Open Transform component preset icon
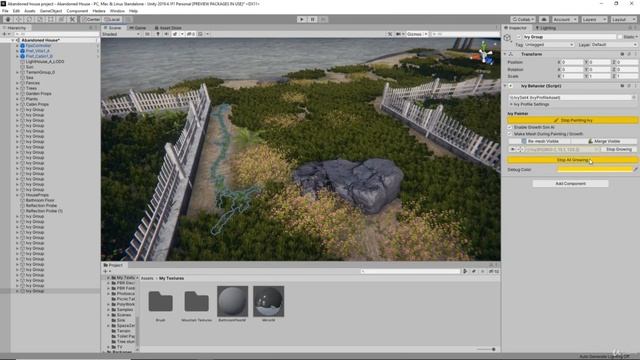The height and width of the screenshot is (360, 640). click(x=629, y=54)
